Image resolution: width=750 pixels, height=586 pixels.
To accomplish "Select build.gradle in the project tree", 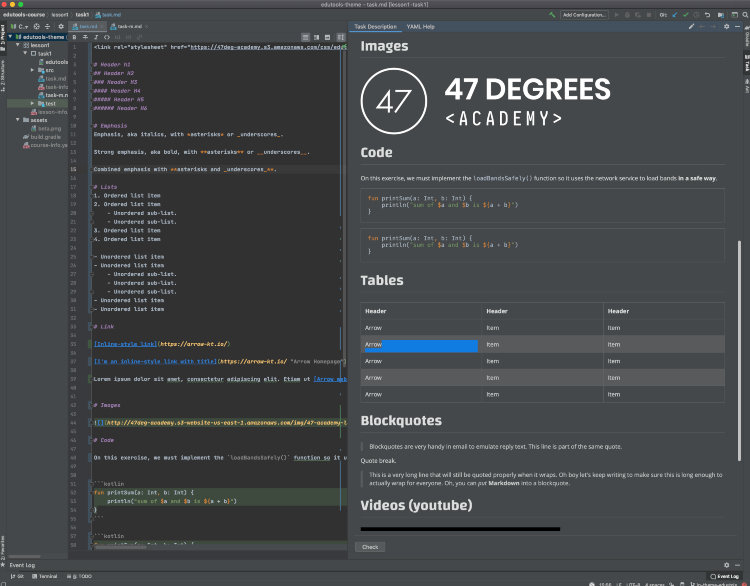I will (x=42, y=137).
